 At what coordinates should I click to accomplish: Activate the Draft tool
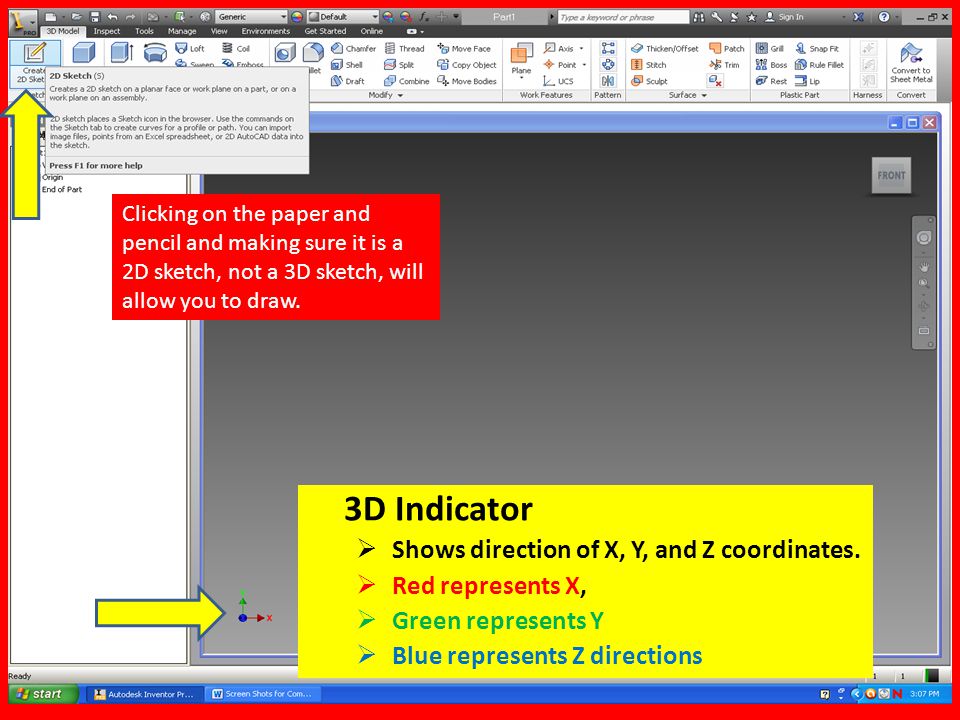tap(348, 81)
